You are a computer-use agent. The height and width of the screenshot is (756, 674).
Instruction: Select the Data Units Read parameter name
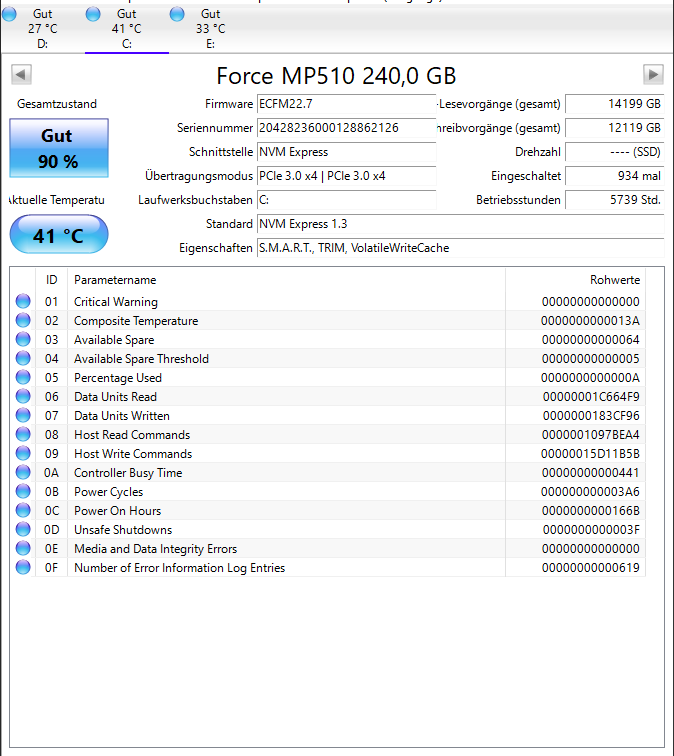pos(115,397)
